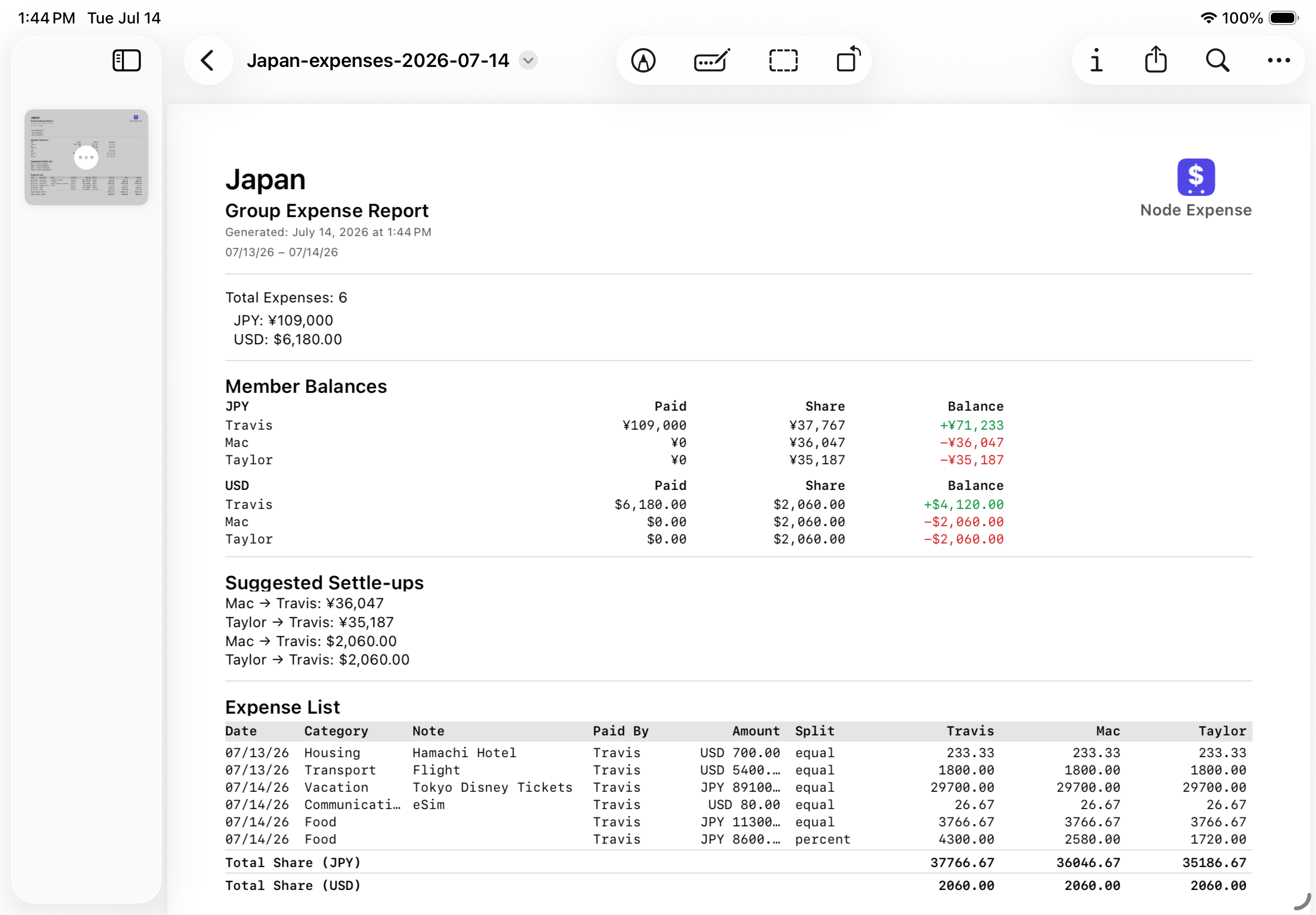
Task: Select 'percent' split cell
Action: point(822,839)
